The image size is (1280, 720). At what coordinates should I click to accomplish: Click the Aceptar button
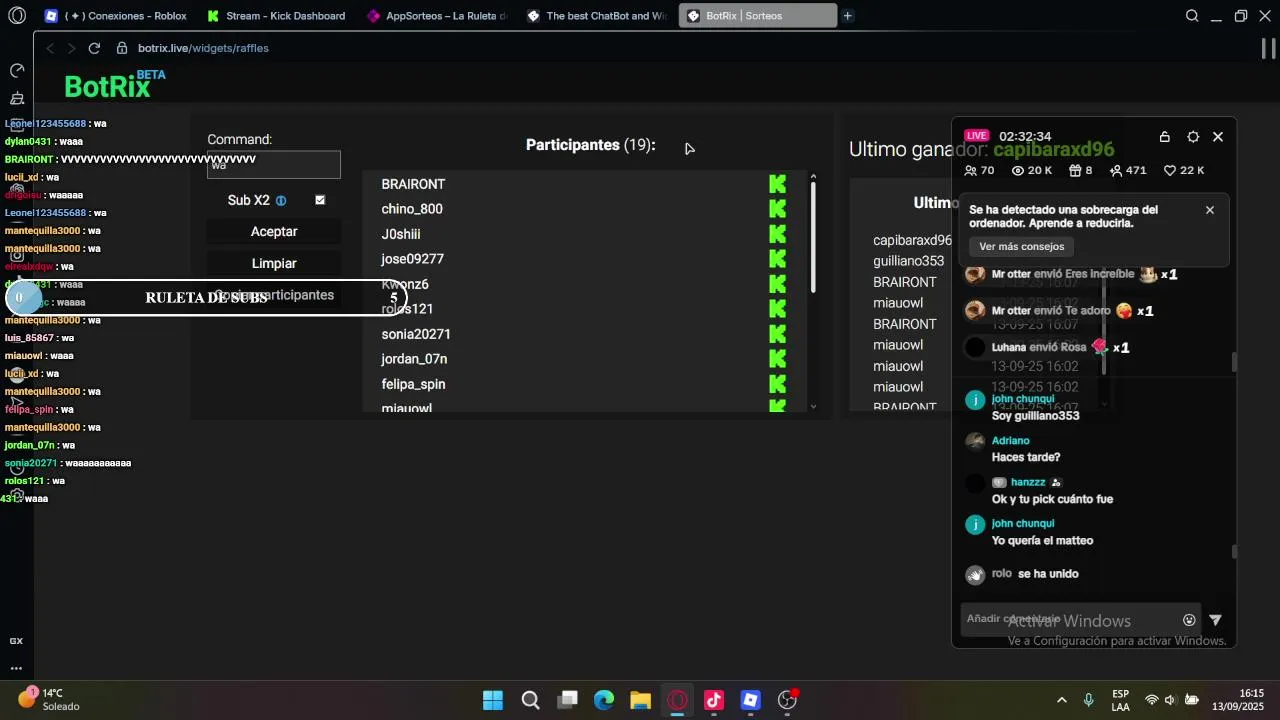(274, 232)
